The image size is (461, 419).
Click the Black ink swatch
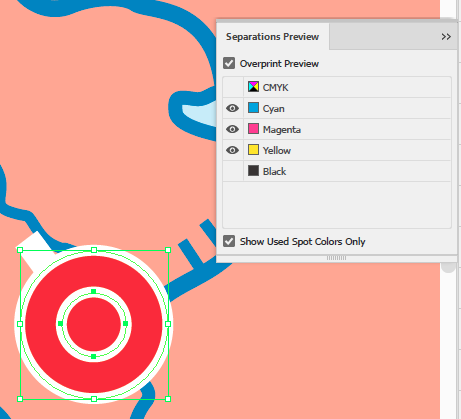click(253, 171)
